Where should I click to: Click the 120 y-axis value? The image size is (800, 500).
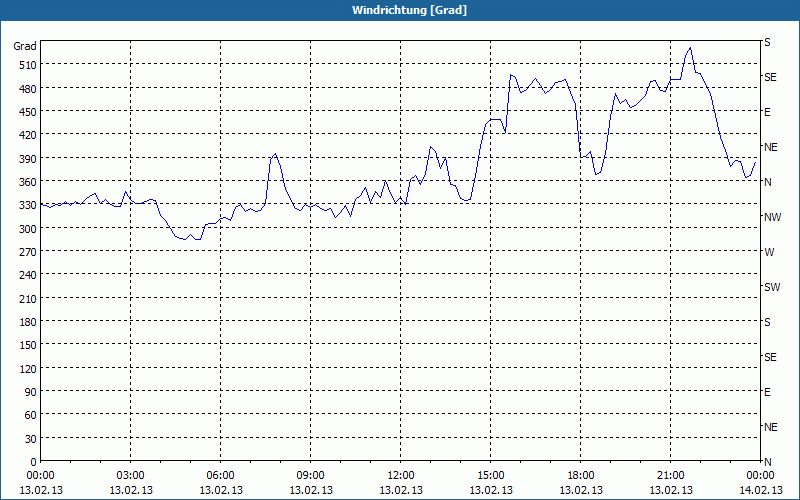click(29, 369)
